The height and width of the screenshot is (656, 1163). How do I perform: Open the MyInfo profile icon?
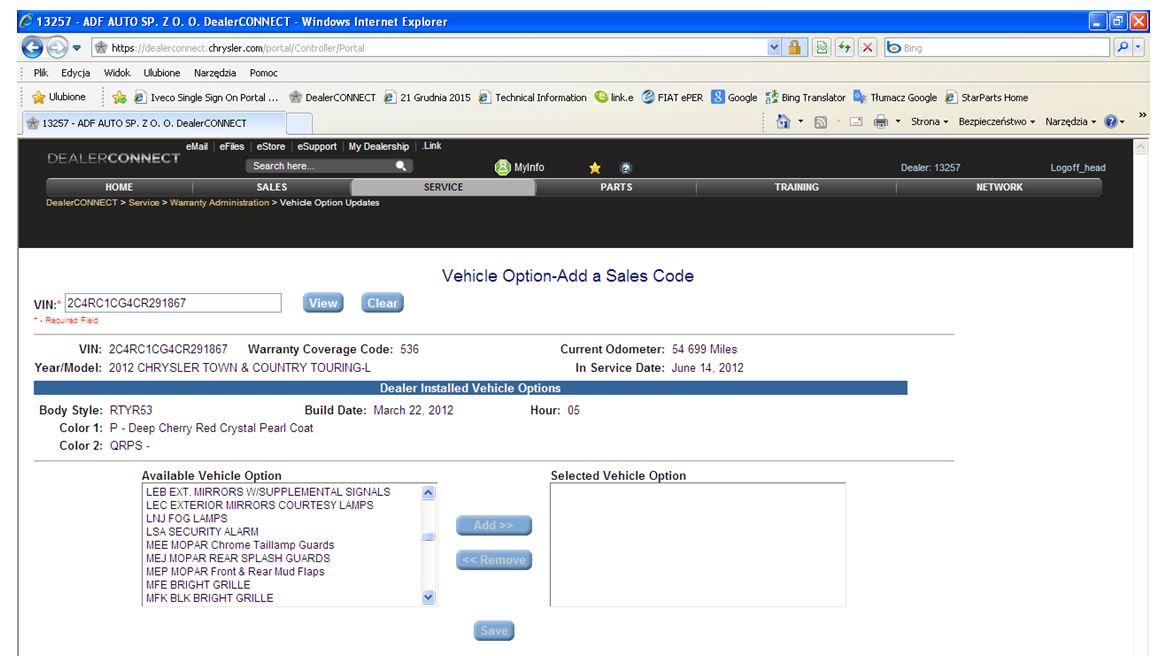tap(502, 168)
